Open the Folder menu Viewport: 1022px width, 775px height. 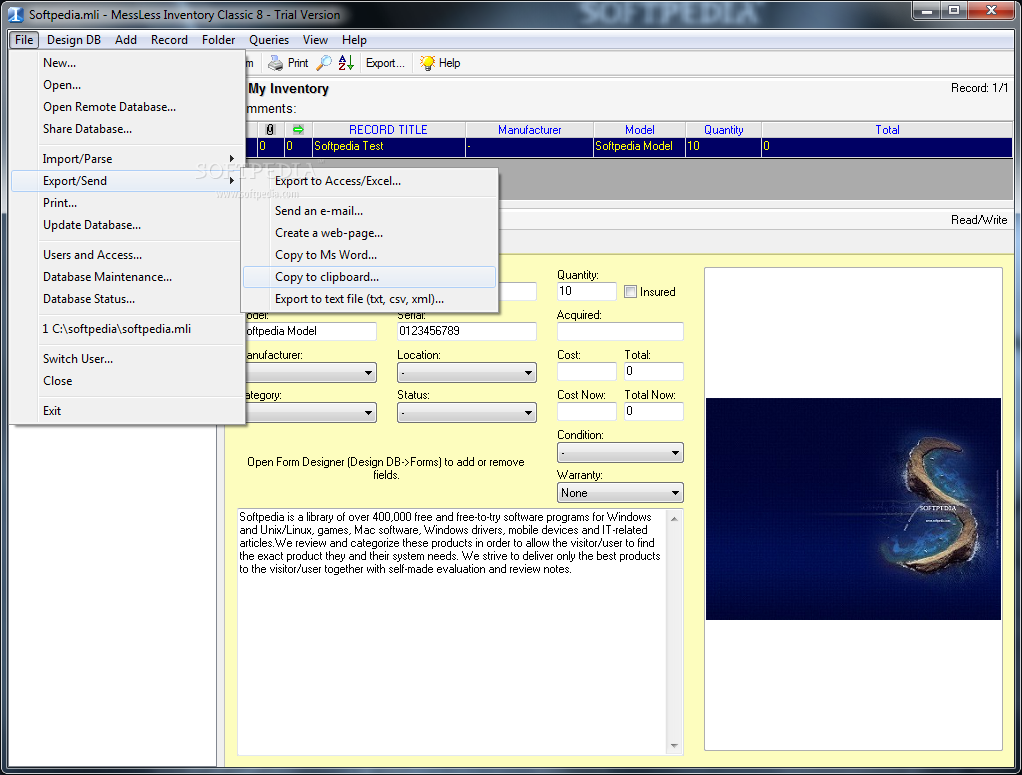coord(218,40)
